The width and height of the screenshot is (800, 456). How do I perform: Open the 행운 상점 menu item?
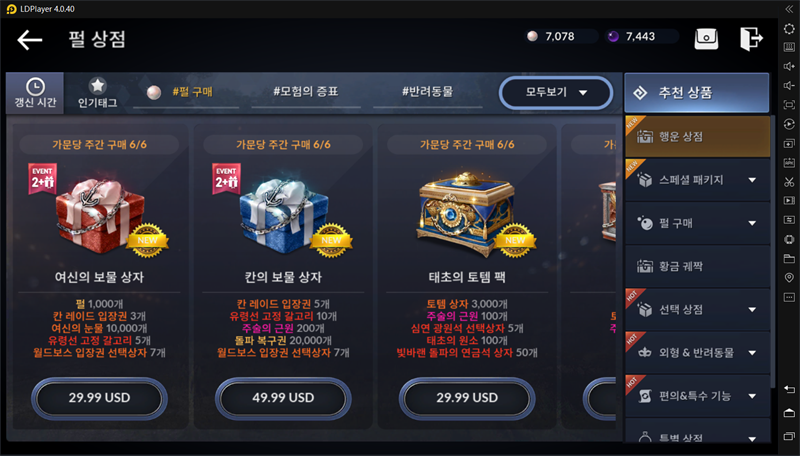coord(697,136)
